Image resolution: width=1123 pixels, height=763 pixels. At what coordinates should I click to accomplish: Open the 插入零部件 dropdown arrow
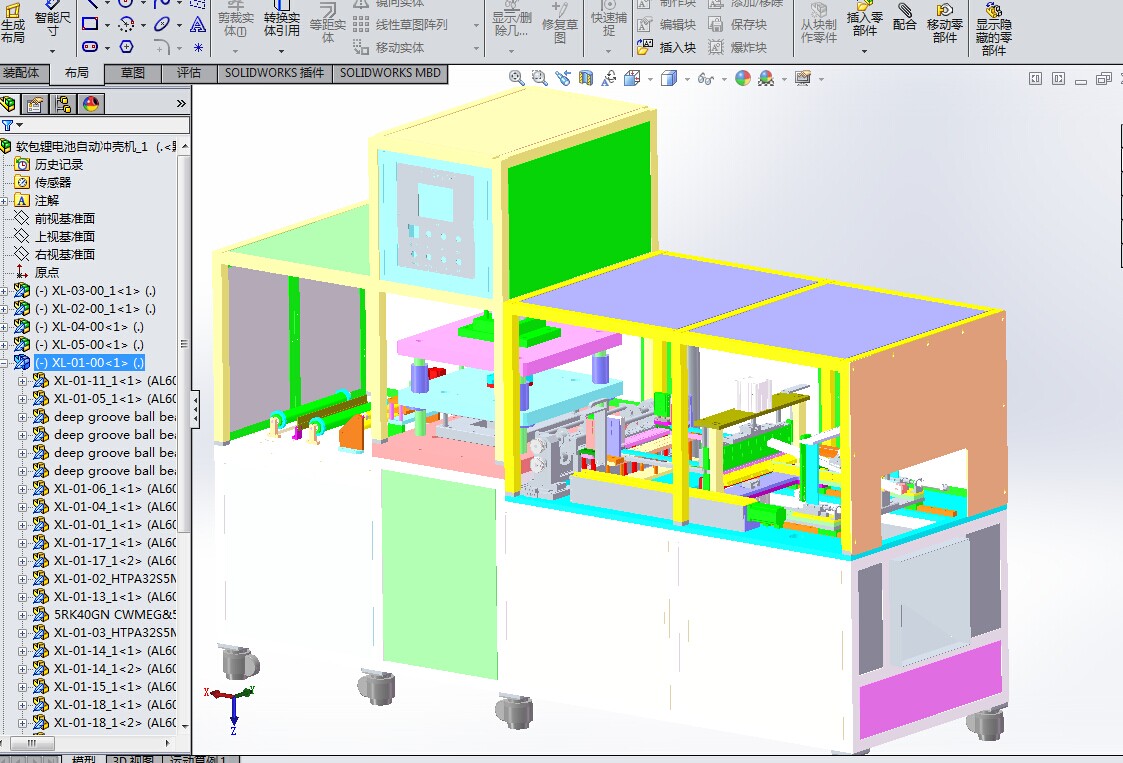865,51
